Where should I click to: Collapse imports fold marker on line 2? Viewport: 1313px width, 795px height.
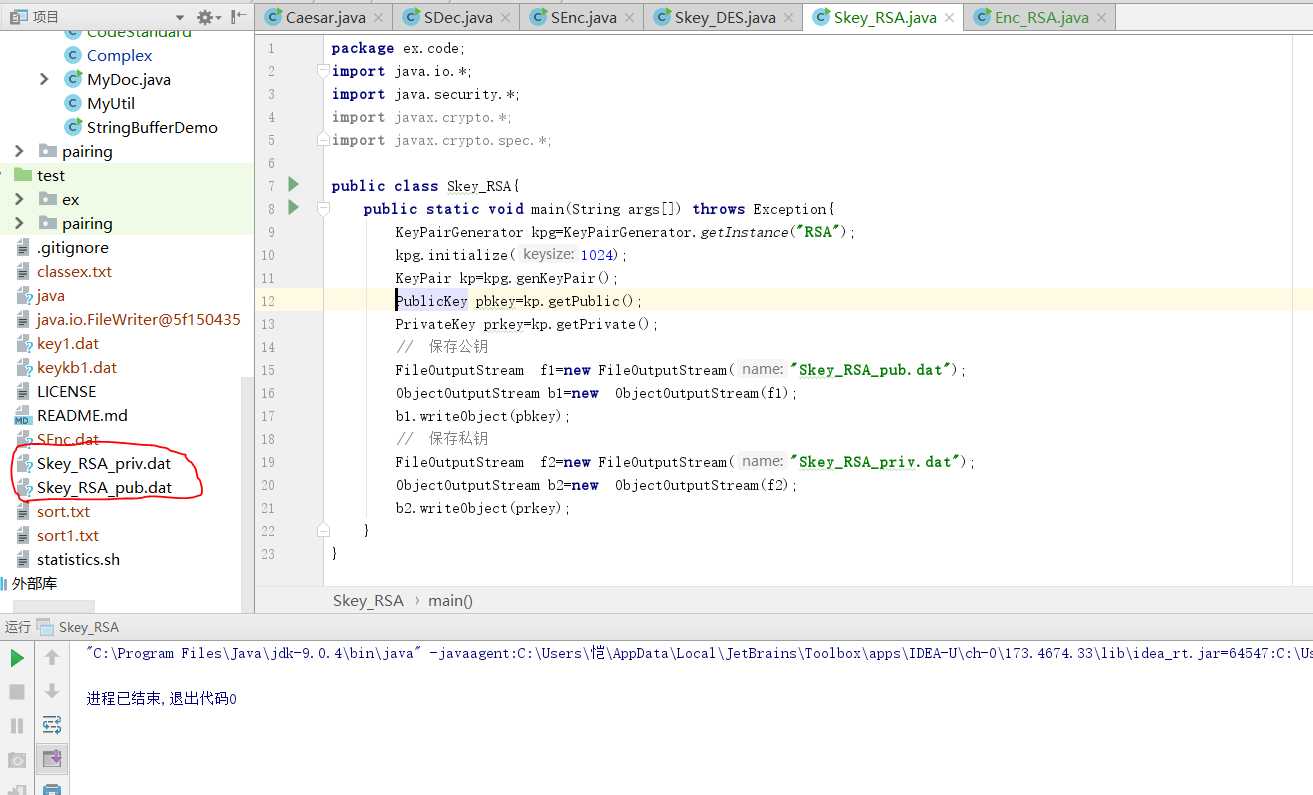(x=322, y=71)
